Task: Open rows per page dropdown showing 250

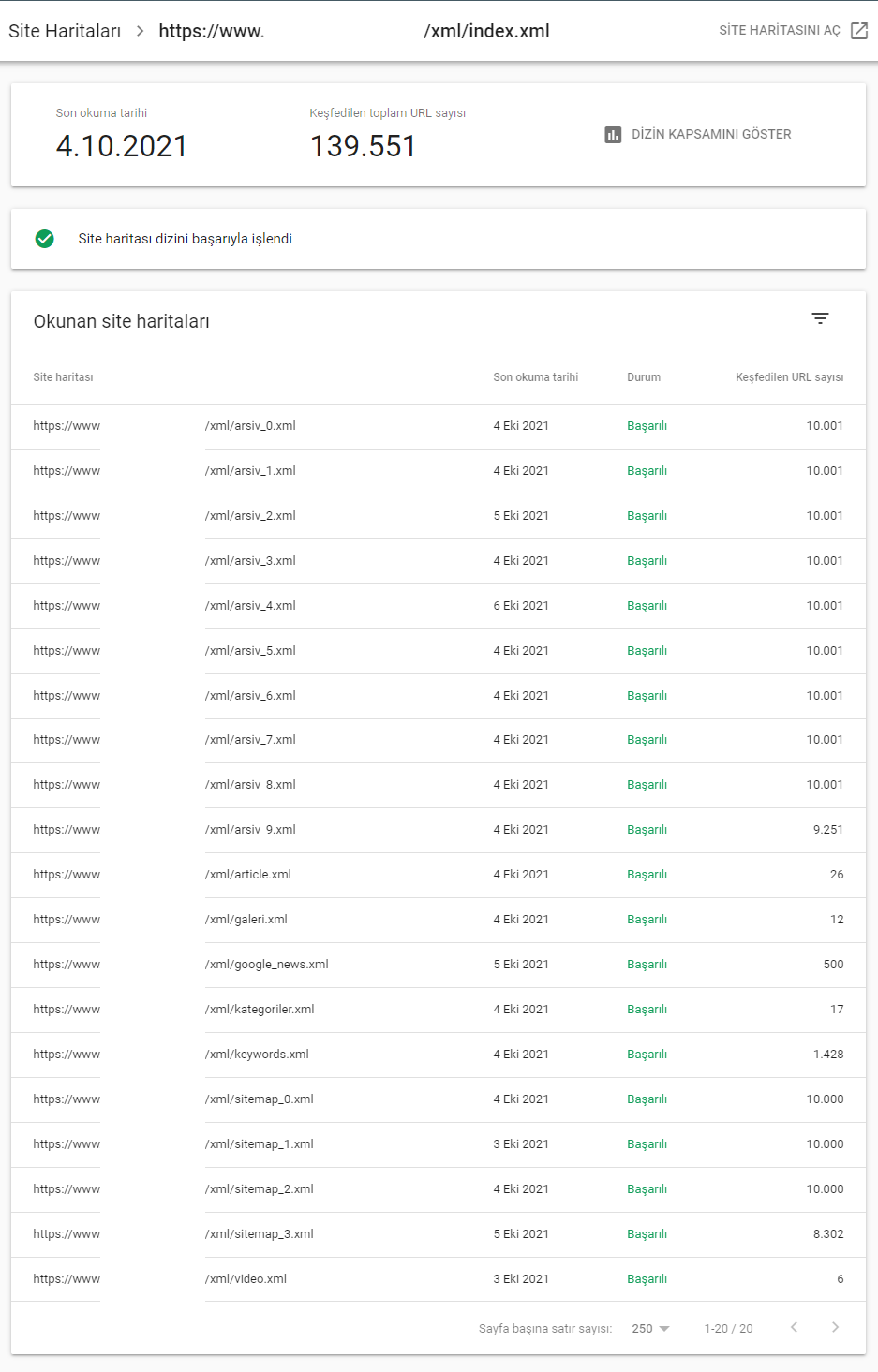Action: pos(650,1328)
